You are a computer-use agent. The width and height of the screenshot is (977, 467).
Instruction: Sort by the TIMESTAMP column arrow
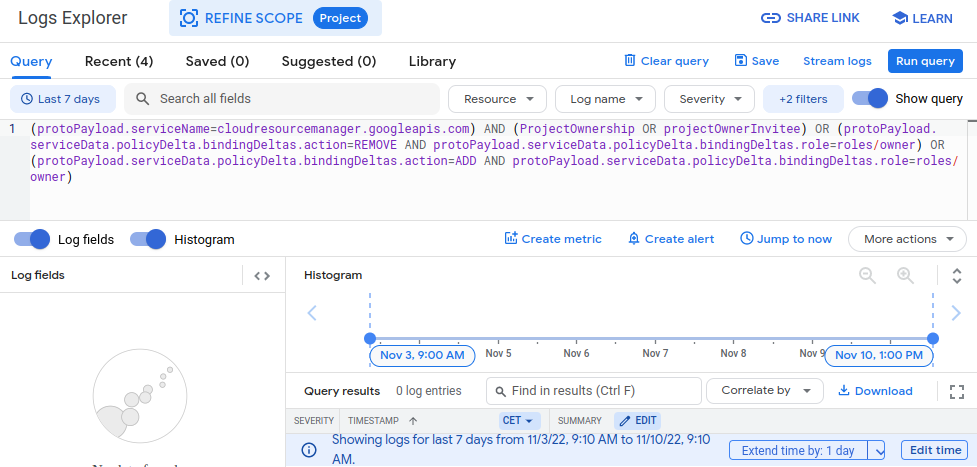tap(413, 421)
